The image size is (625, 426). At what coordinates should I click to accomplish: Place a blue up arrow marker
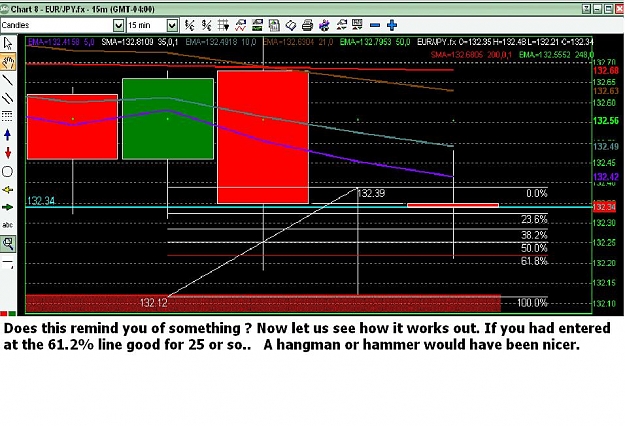coord(7,135)
